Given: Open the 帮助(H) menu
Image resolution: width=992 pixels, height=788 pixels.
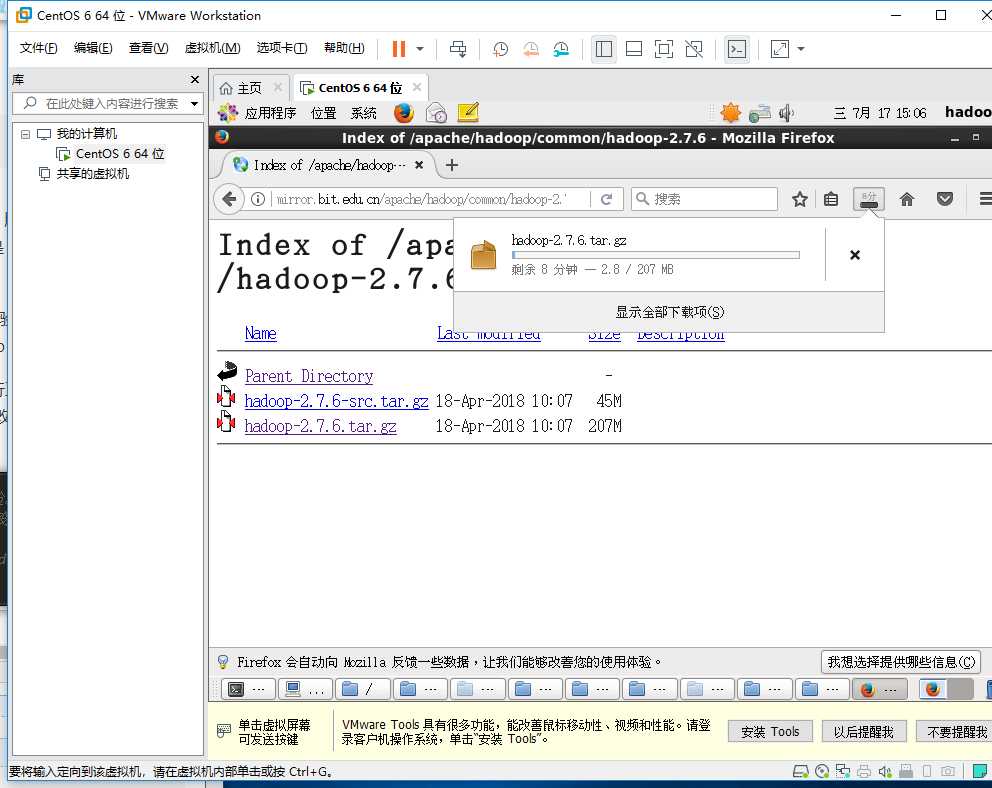Looking at the screenshot, I should click(x=344, y=48).
